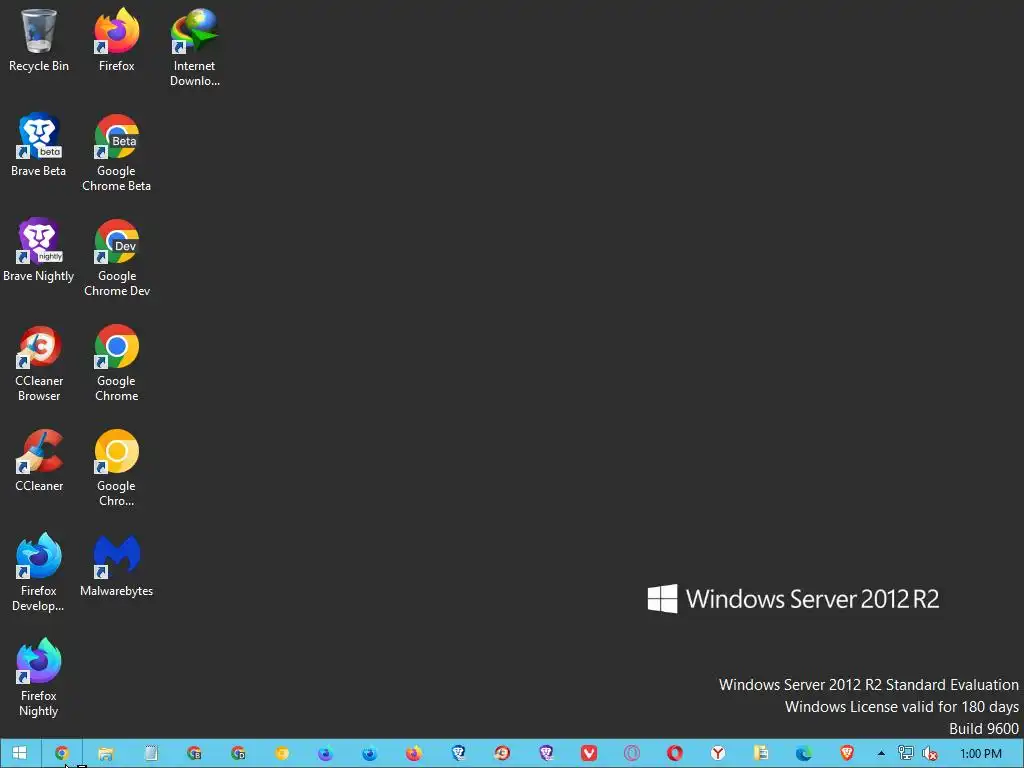The width and height of the screenshot is (1024, 768).
Task: Select the Google Chrome Beta desktop shortcut
Action: 116,153
